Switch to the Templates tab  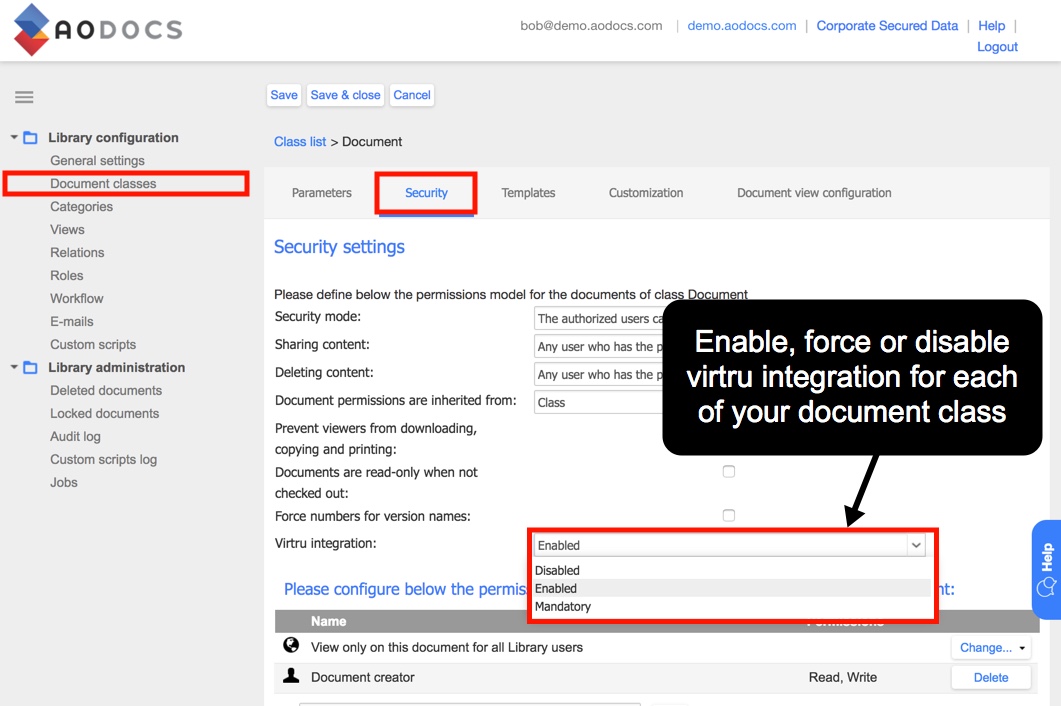tap(528, 193)
